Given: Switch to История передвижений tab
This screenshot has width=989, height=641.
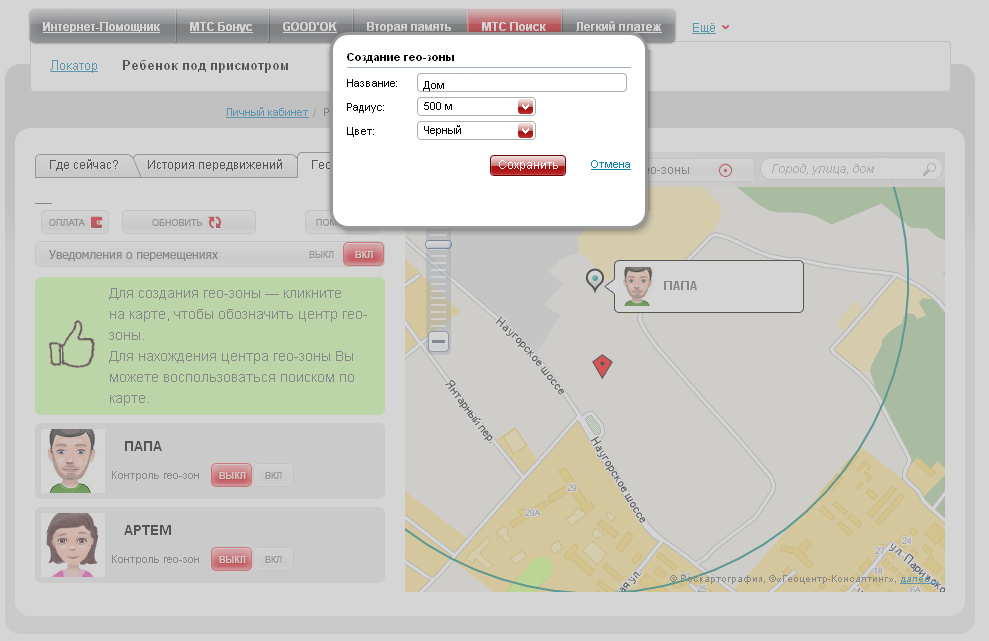Looking at the screenshot, I should click(214, 165).
